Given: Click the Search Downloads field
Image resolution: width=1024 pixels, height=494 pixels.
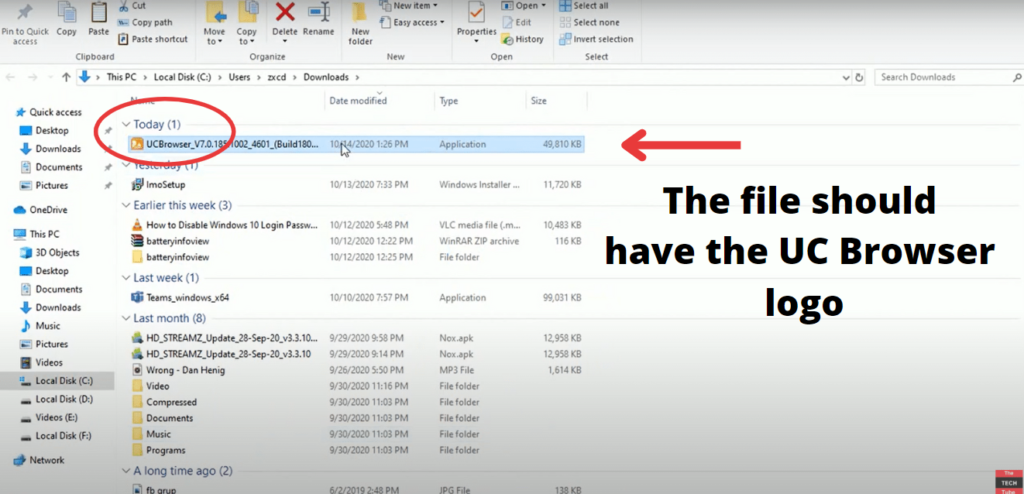Looking at the screenshot, I should (x=948, y=77).
